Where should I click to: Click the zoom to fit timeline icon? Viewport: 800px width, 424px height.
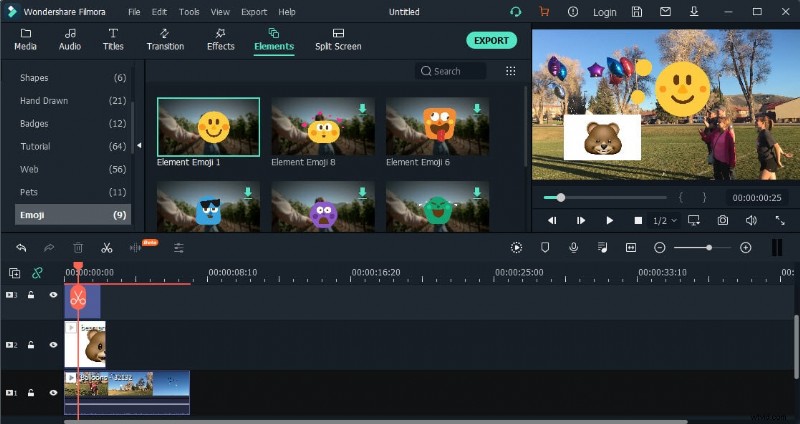631,247
